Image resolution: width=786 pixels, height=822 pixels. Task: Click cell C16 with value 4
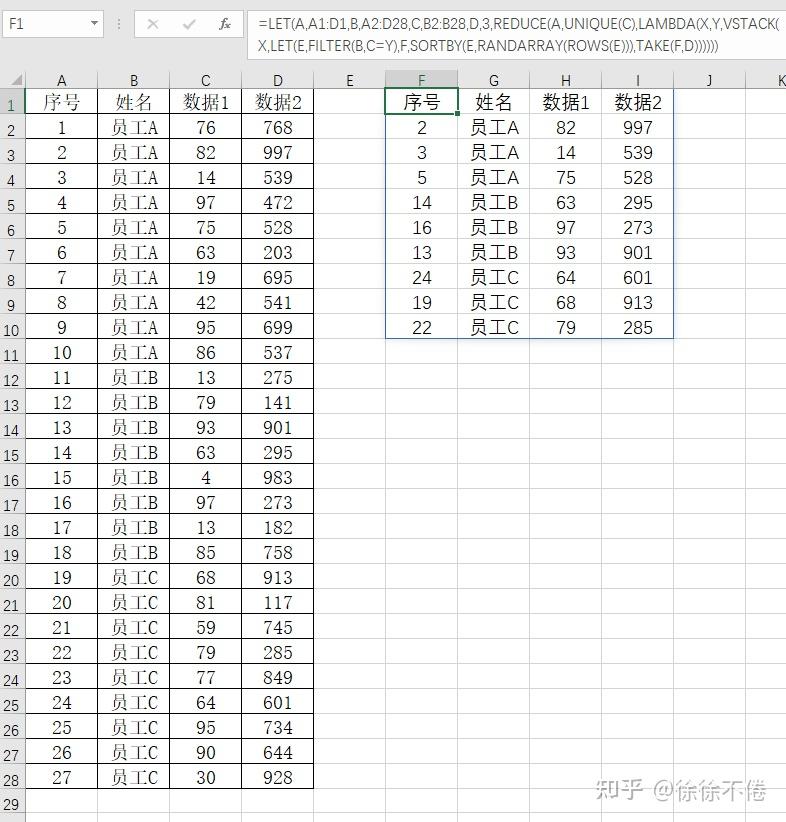pos(206,478)
